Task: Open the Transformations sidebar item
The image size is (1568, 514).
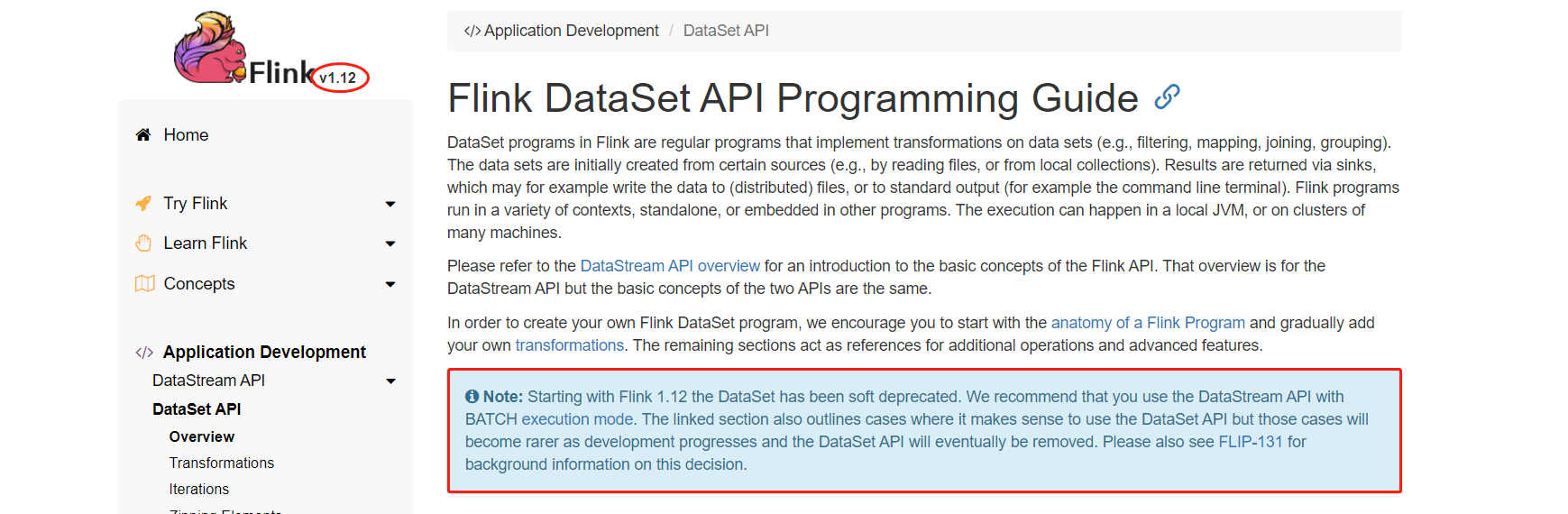Action: (x=222, y=463)
